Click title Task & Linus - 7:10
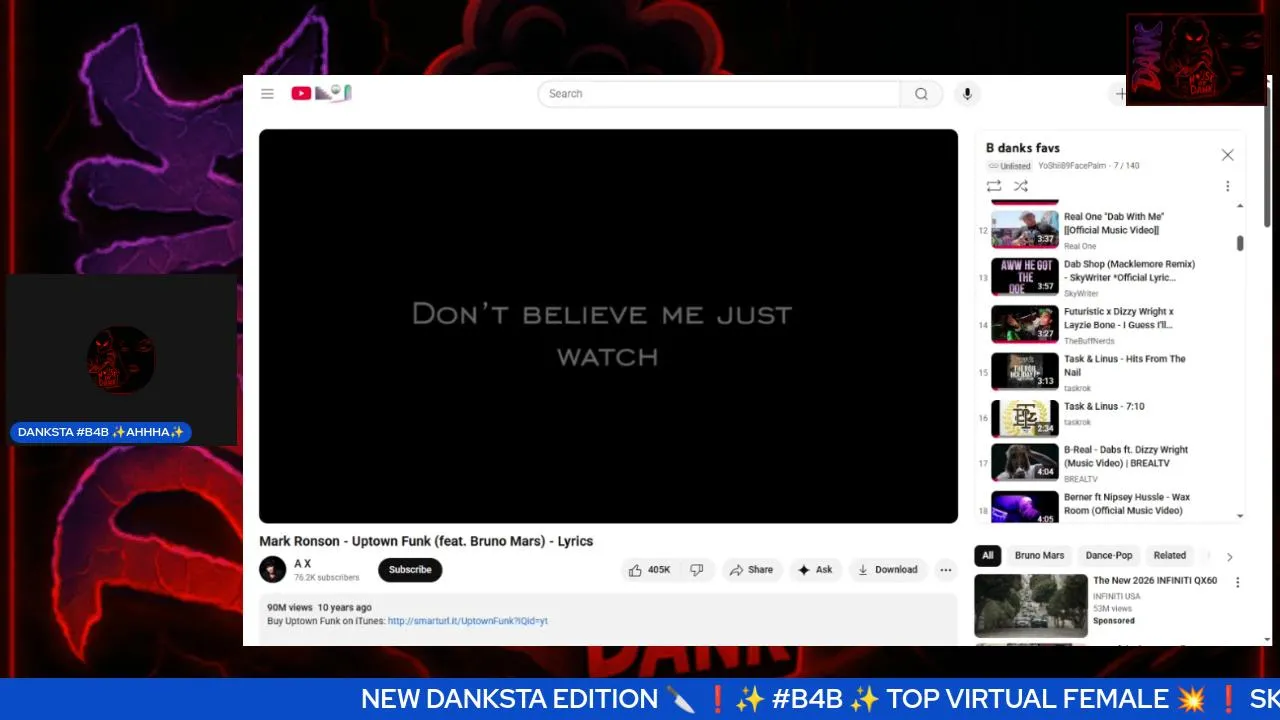 1104,406
